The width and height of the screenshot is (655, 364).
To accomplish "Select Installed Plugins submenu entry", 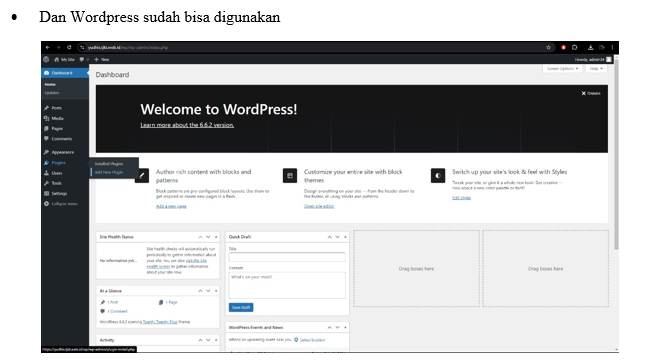I will tap(109, 164).
